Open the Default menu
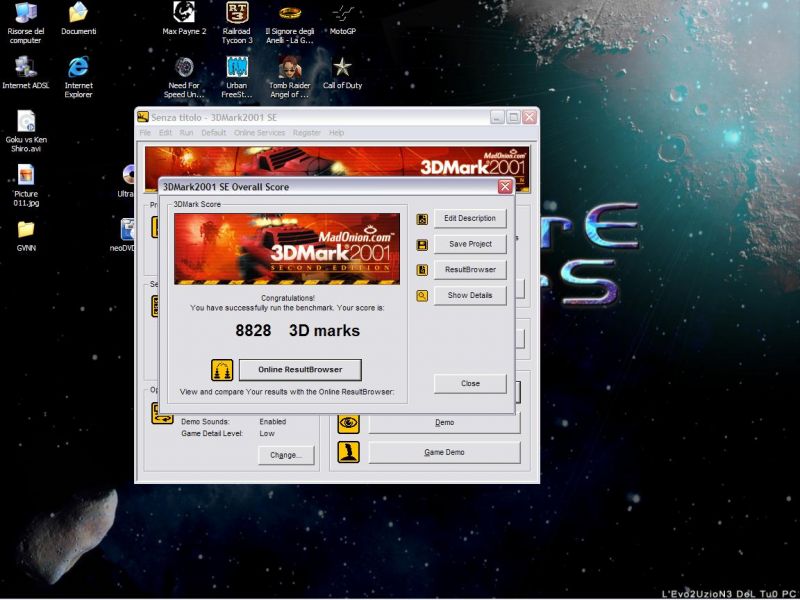This screenshot has height=600, width=800. 213,133
